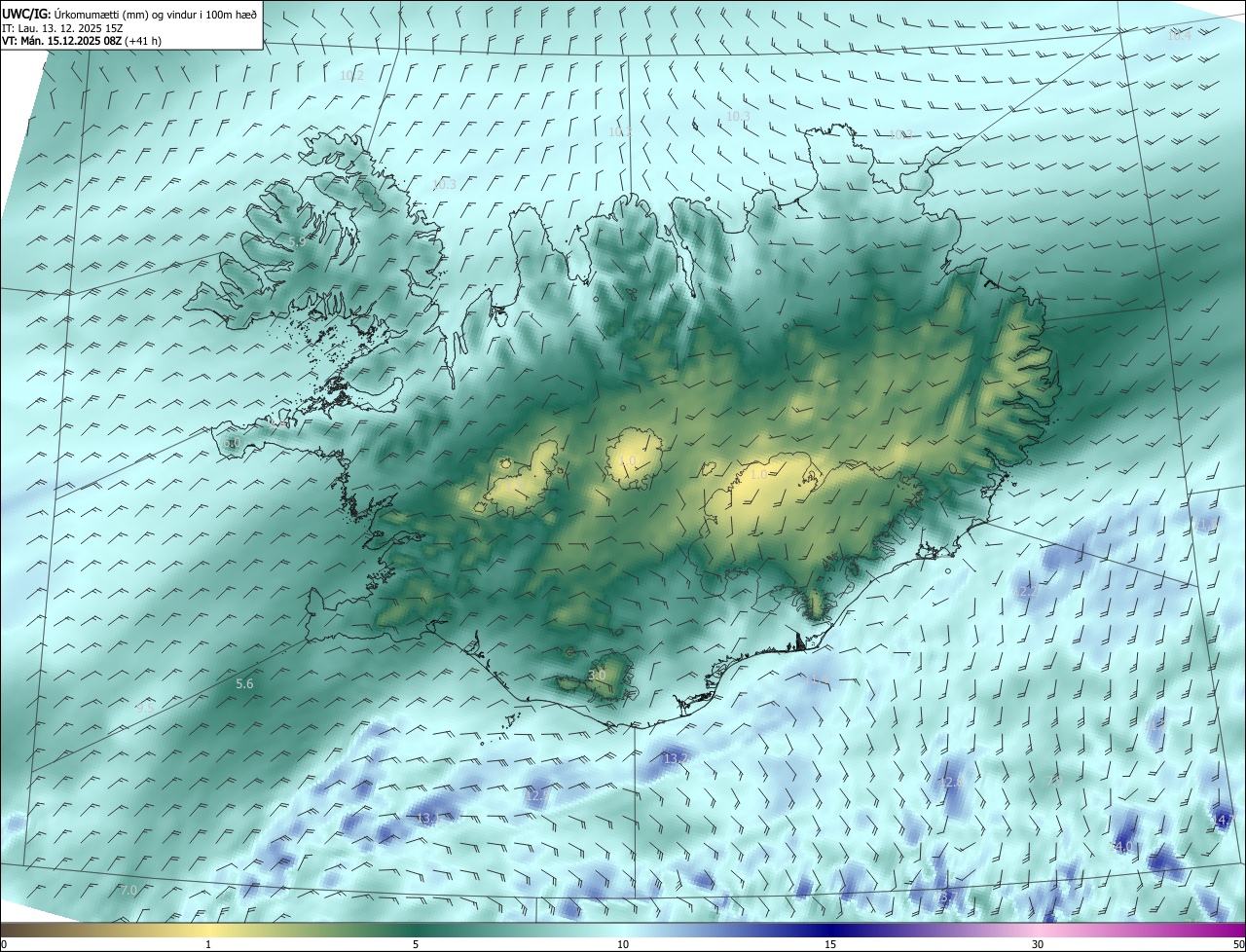1246x952 pixels.
Task: Click the 'IT: Lau. 13. 12. 2025 15Z' line
Action: (x=62, y=28)
